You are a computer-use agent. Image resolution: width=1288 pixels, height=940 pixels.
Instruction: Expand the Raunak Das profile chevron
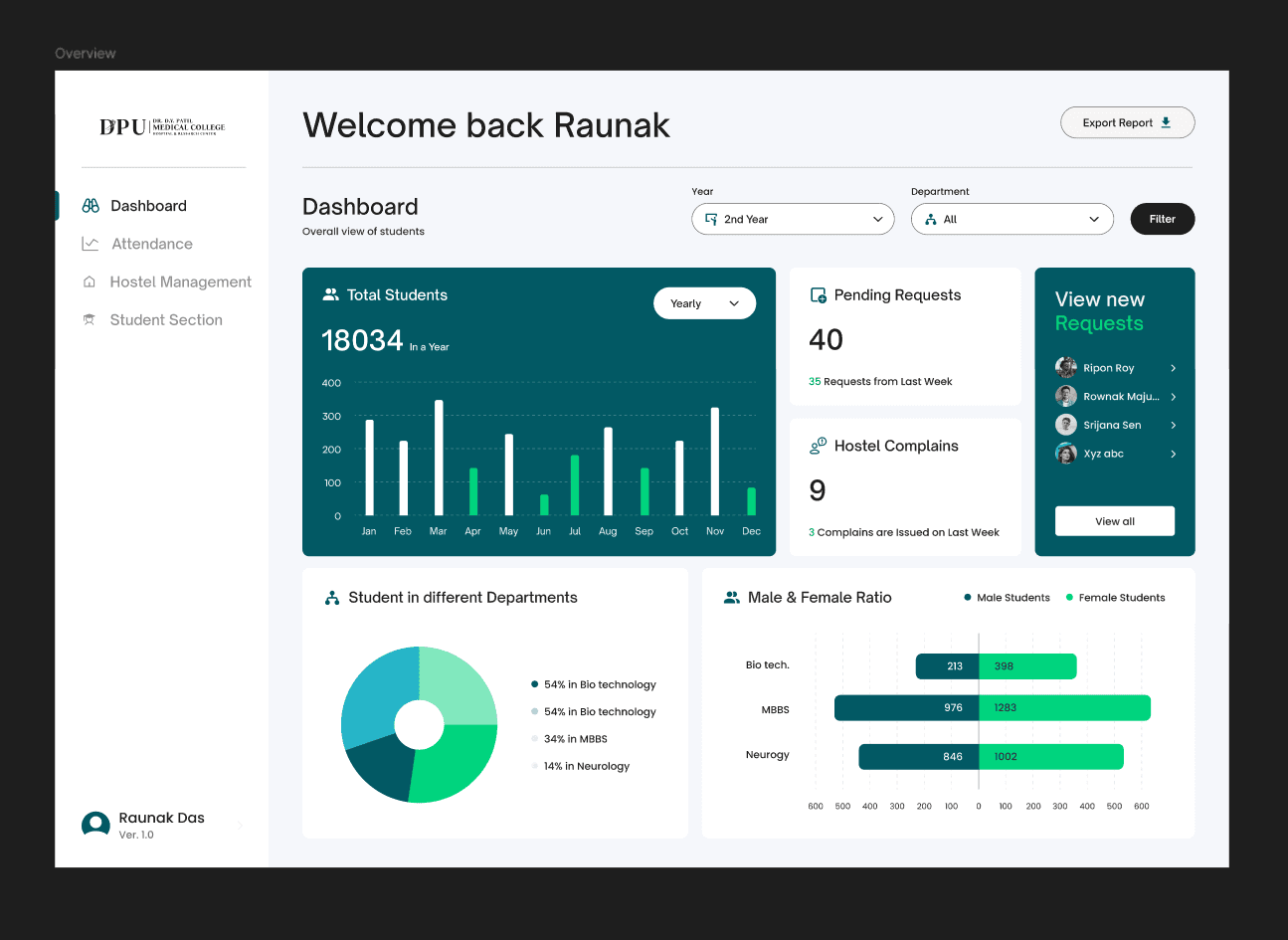pos(241,825)
